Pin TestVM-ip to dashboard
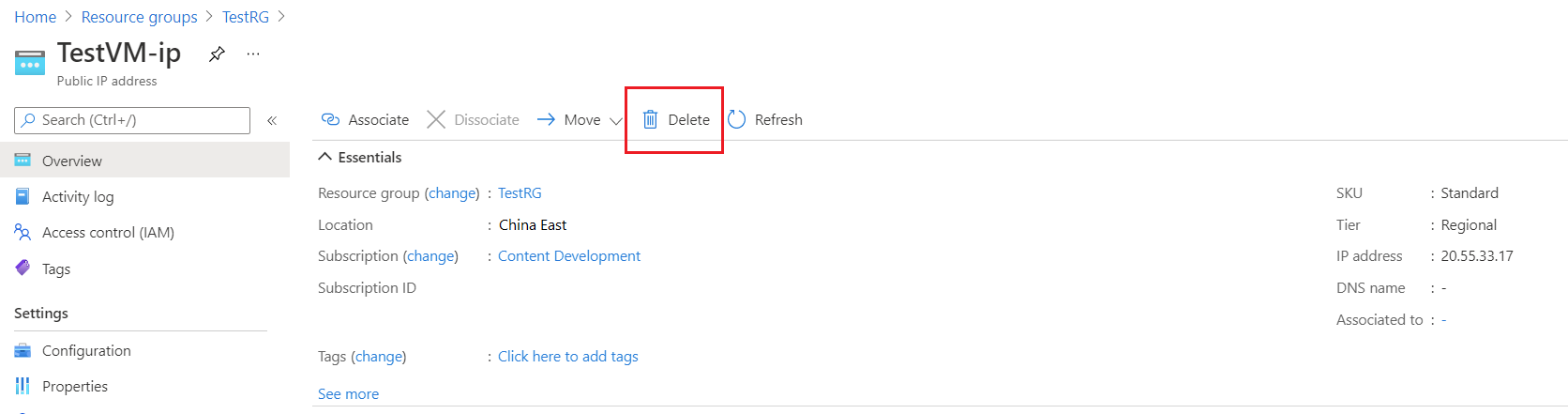The height and width of the screenshot is (414, 1568). pos(217,54)
